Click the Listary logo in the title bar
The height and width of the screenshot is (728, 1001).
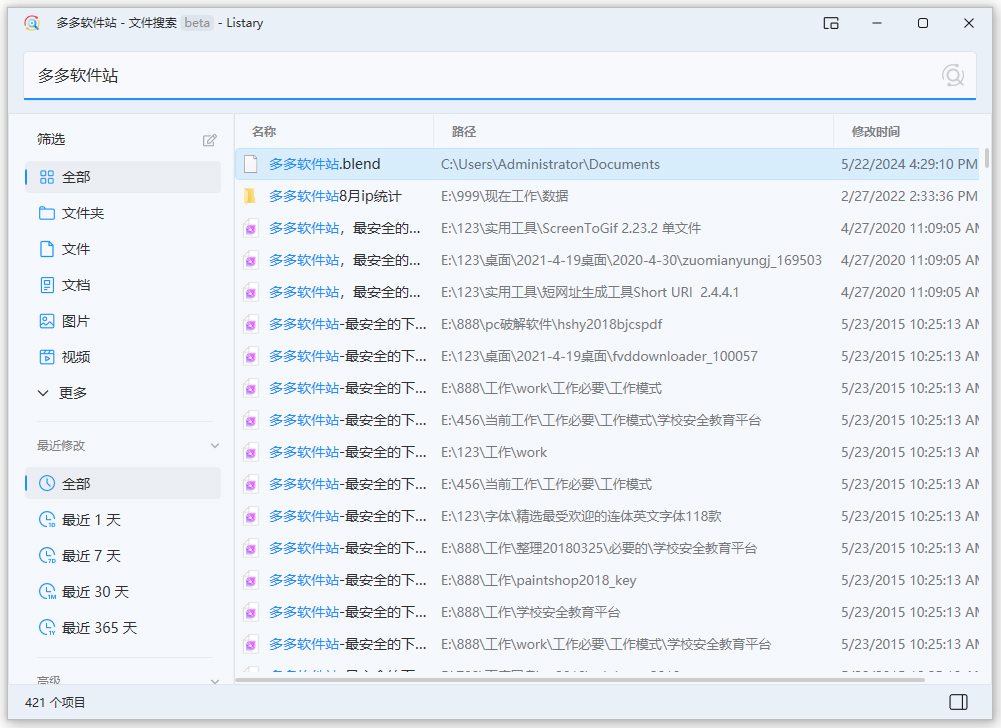pyautogui.click(x=30, y=22)
